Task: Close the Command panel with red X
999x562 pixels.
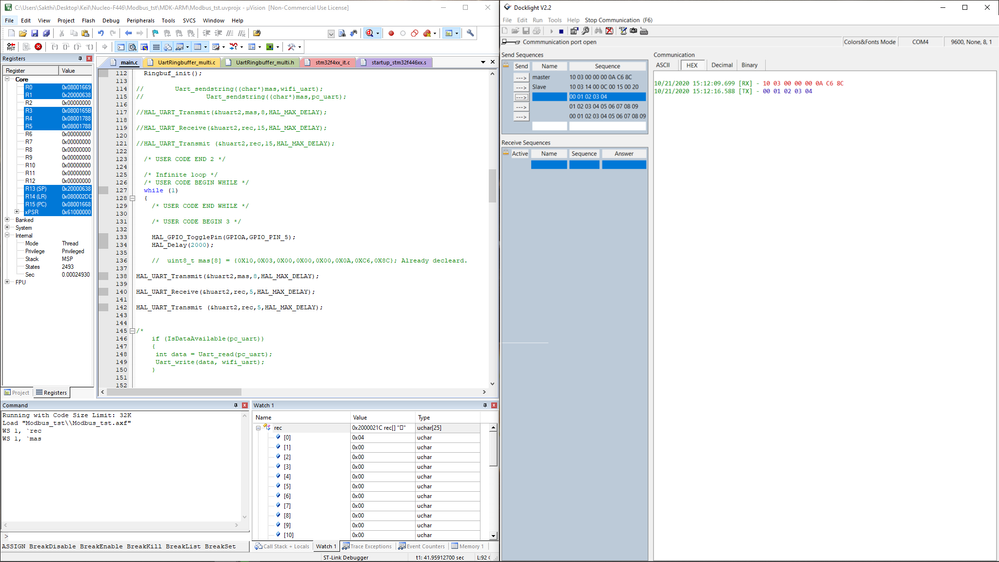Action: (243, 406)
